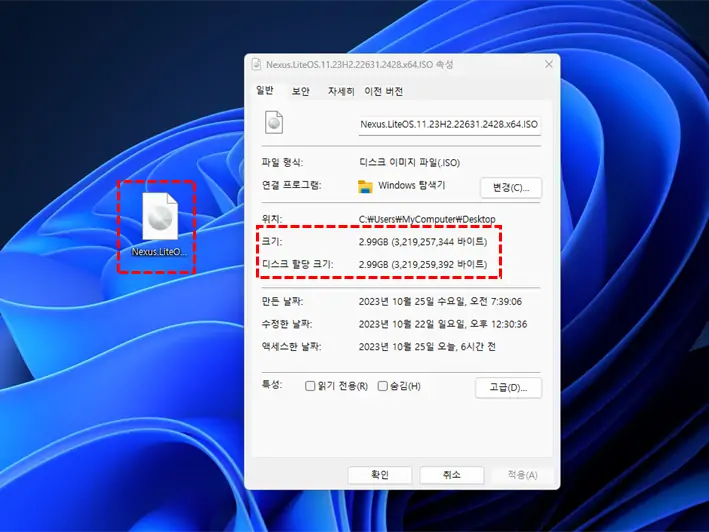
Task: Switch to the 이전 버전 tab
Action: (x=383, y=91)
